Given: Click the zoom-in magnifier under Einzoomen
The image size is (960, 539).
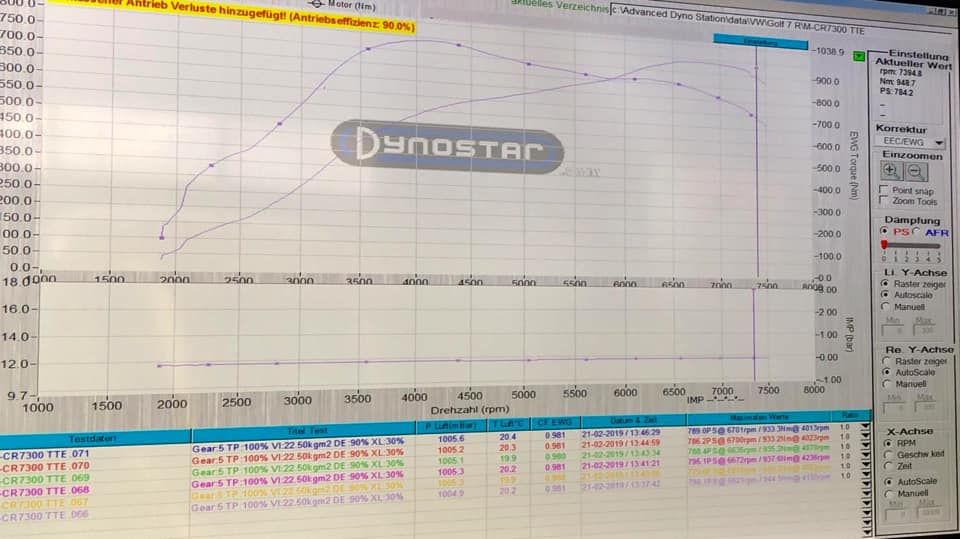Looking at the screenshot, I should pyautogui.click(x=891, y=172).
